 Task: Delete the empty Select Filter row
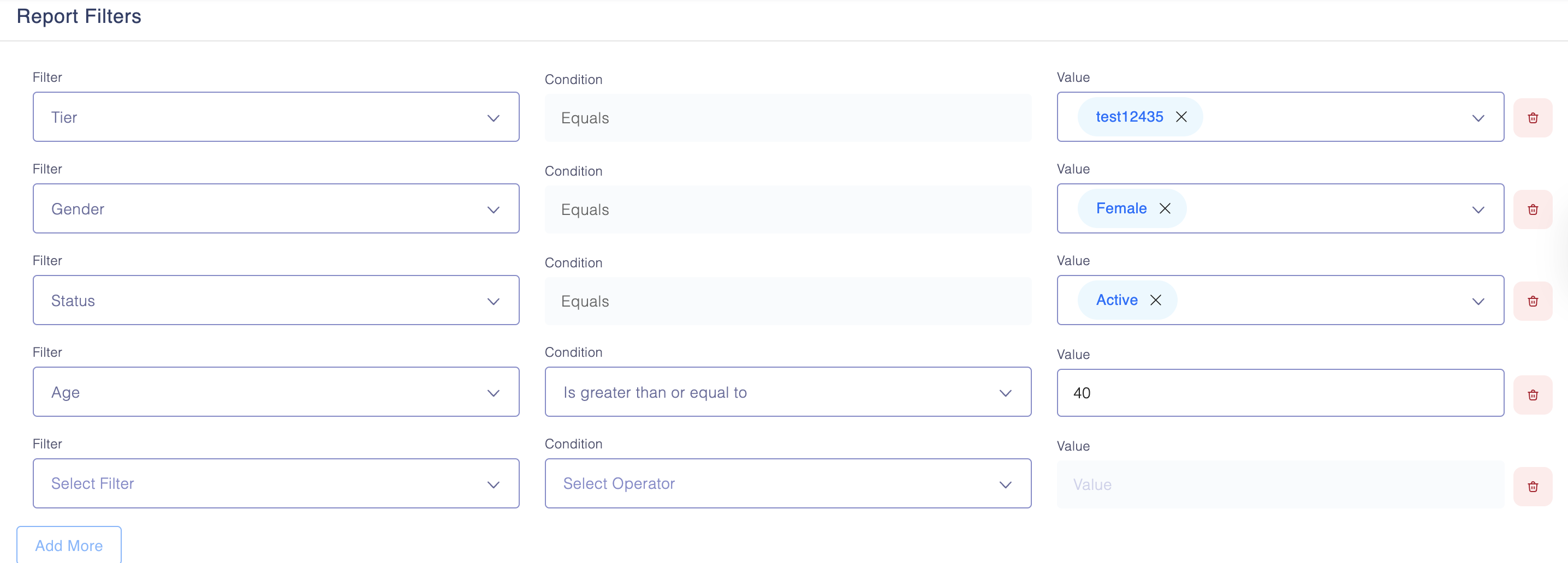click(x=1532, y=487)
